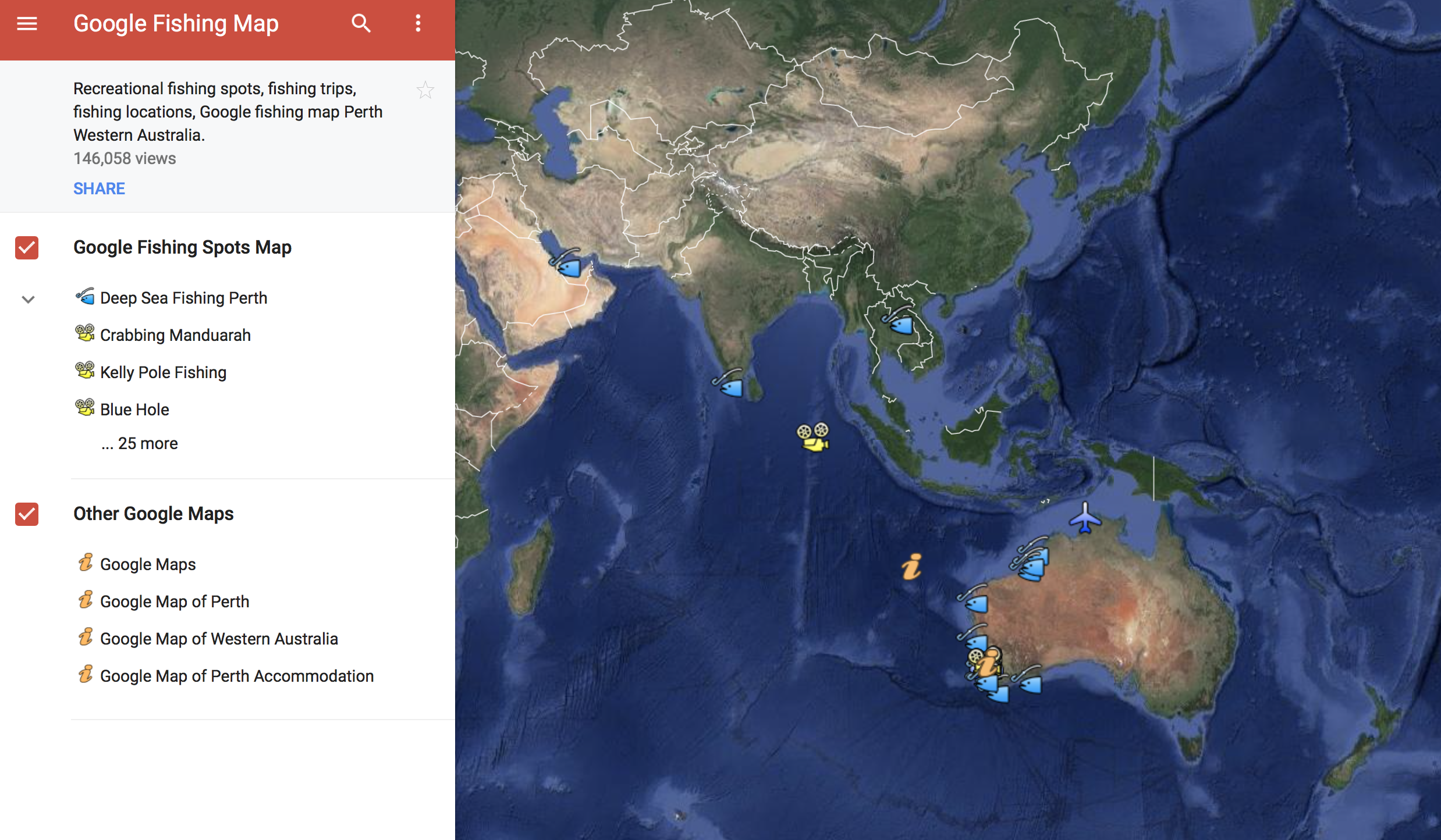Open the Google Maps list entry
The height and width of the screenshot is (840, 1441).
[148, 564]
